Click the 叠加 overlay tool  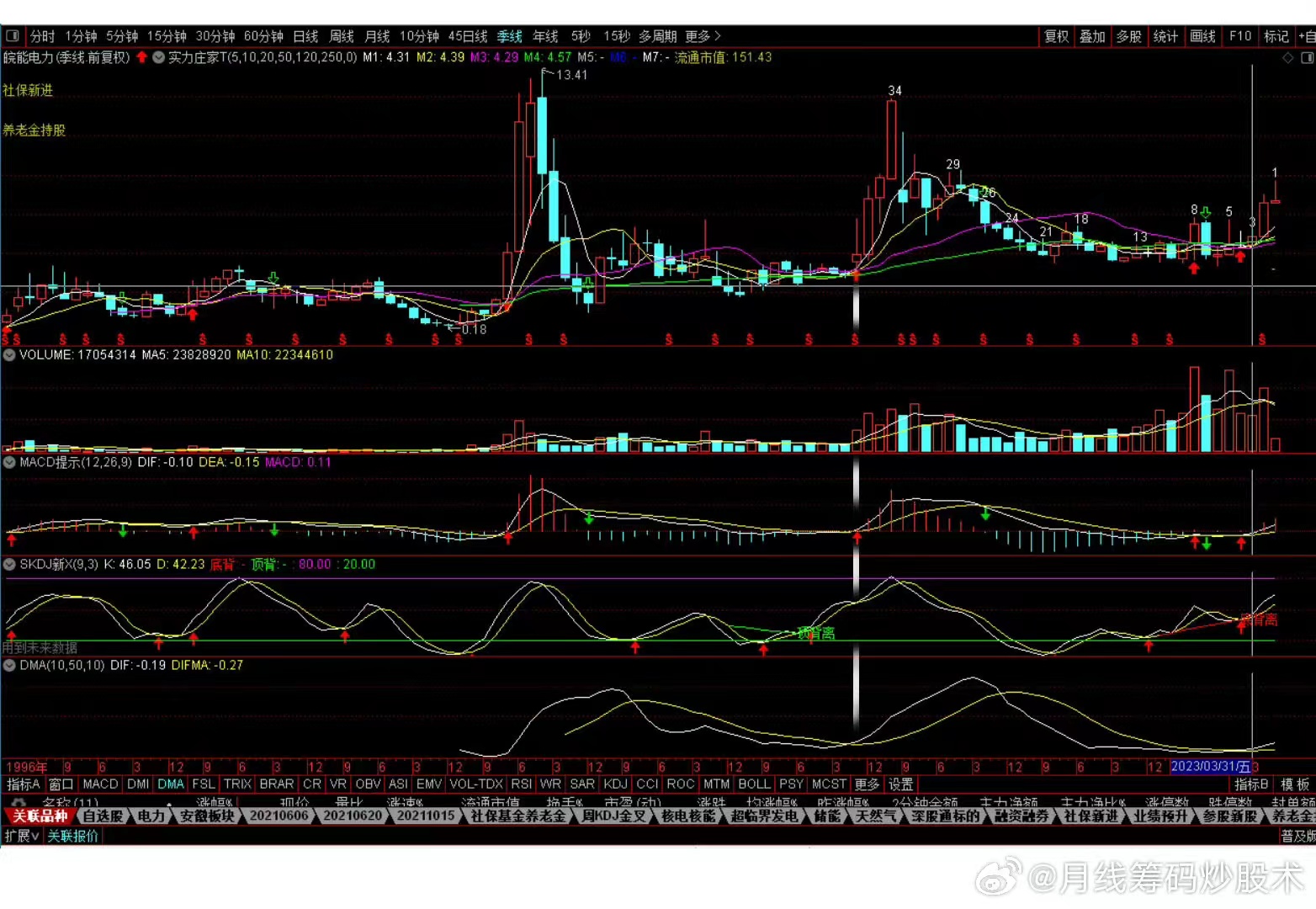(x=1092, y=36)
